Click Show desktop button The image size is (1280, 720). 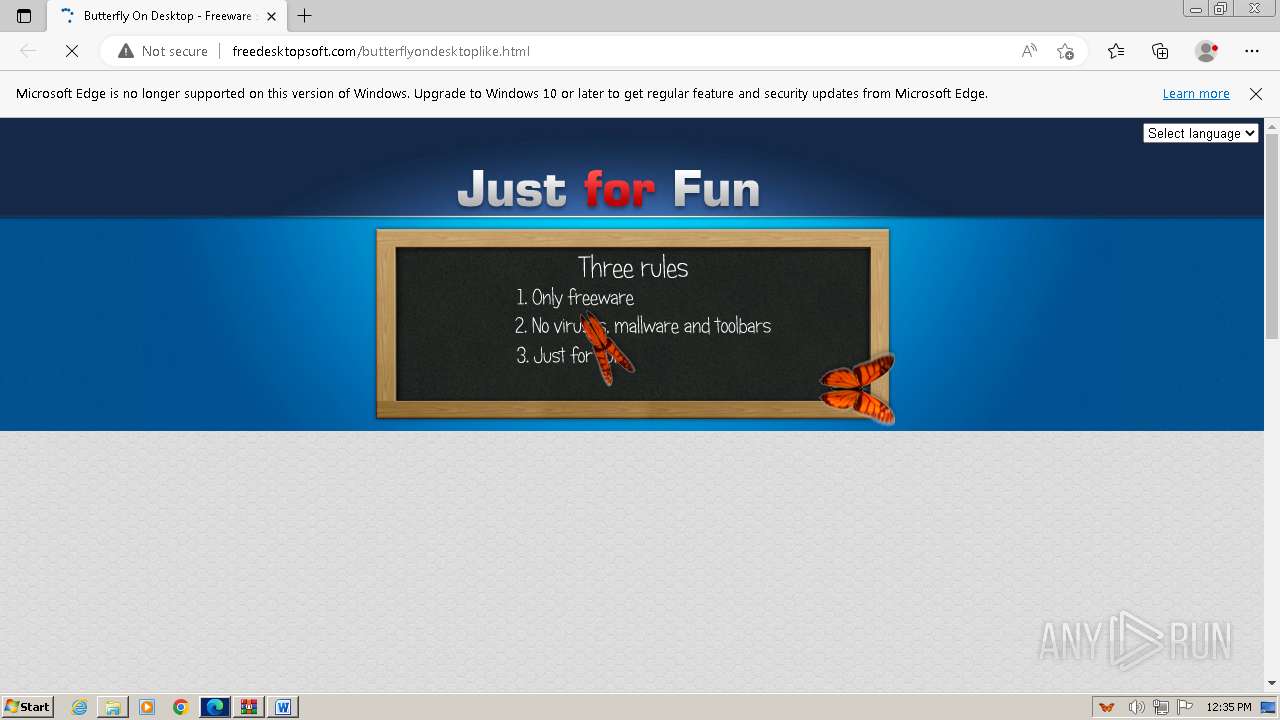pos(1269,707)
